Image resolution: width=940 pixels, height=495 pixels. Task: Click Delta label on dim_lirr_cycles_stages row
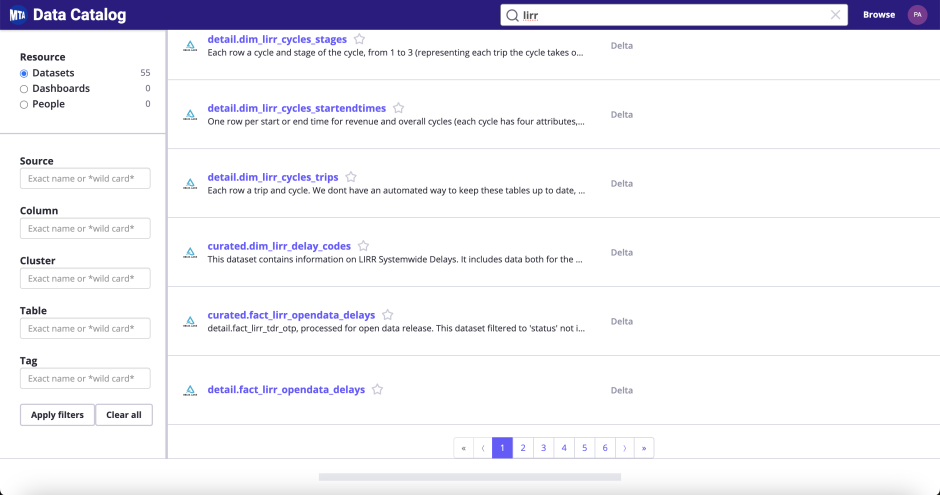[x=622, y=46]
